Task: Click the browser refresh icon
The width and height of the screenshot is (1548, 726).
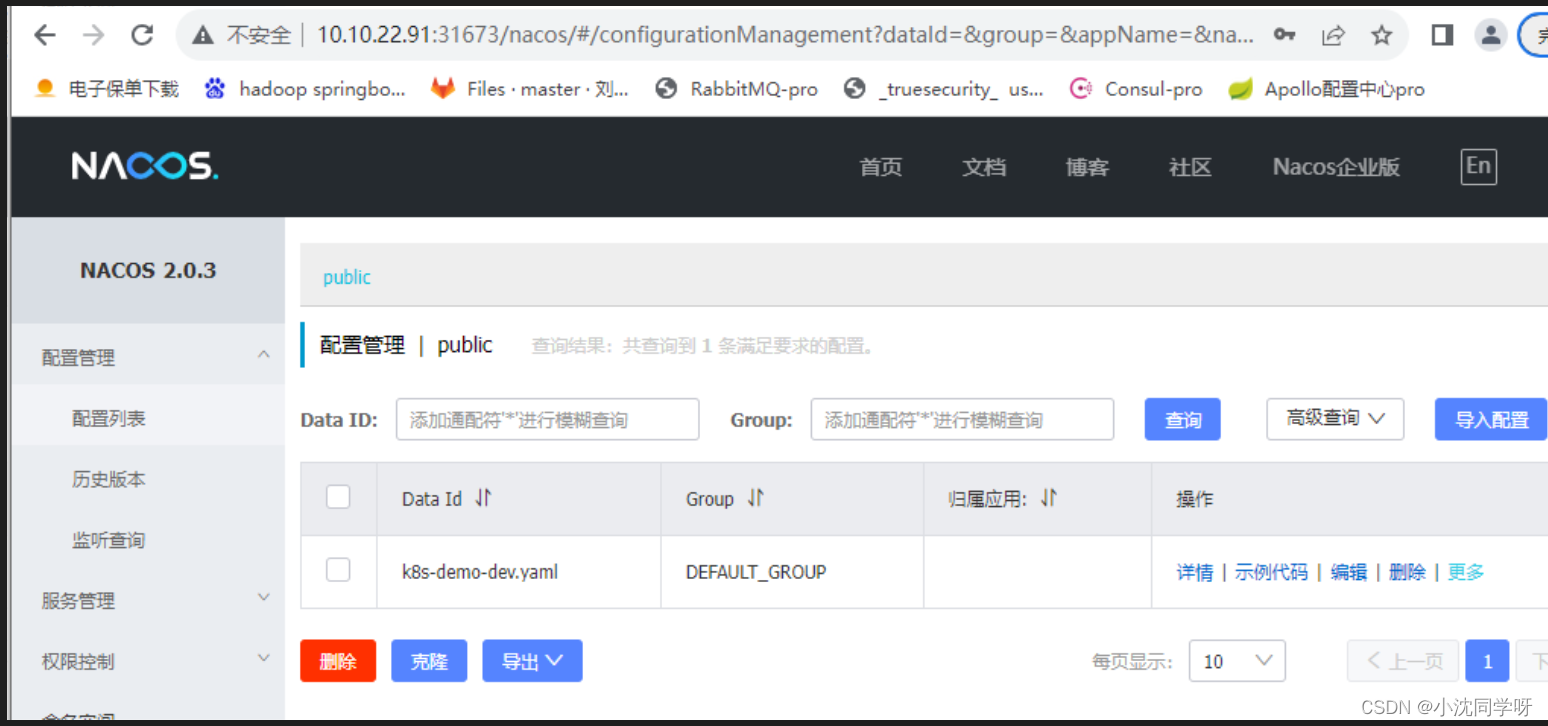Action: [142, 33]
